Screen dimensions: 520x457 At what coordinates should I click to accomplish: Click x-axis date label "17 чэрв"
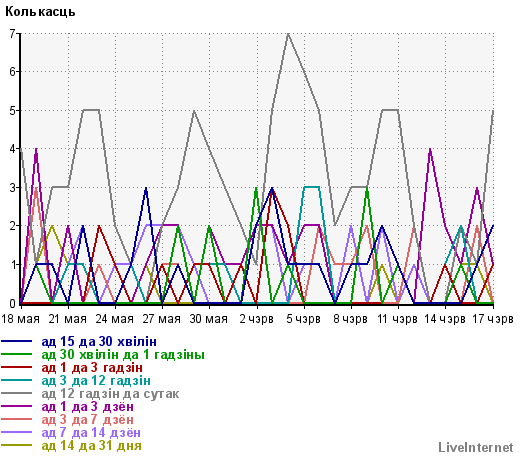tap(493, 319)
